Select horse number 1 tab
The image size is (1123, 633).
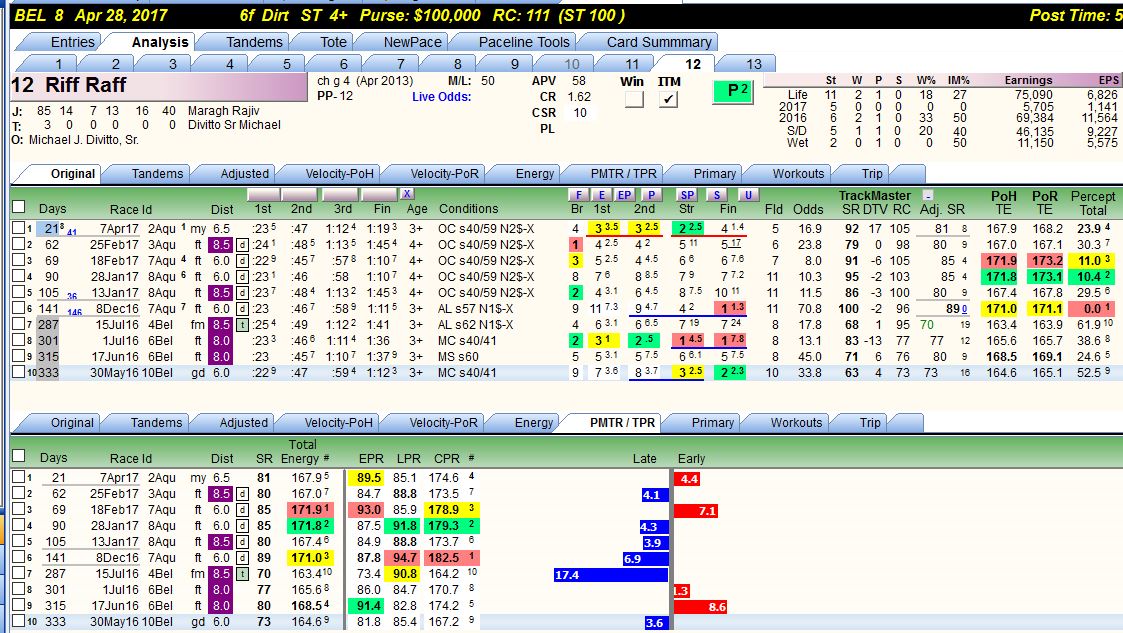pos(59,64)
